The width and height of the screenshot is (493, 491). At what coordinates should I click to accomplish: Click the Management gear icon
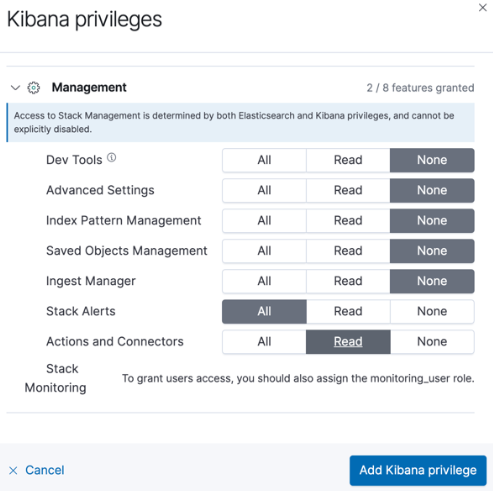(34, 88)
